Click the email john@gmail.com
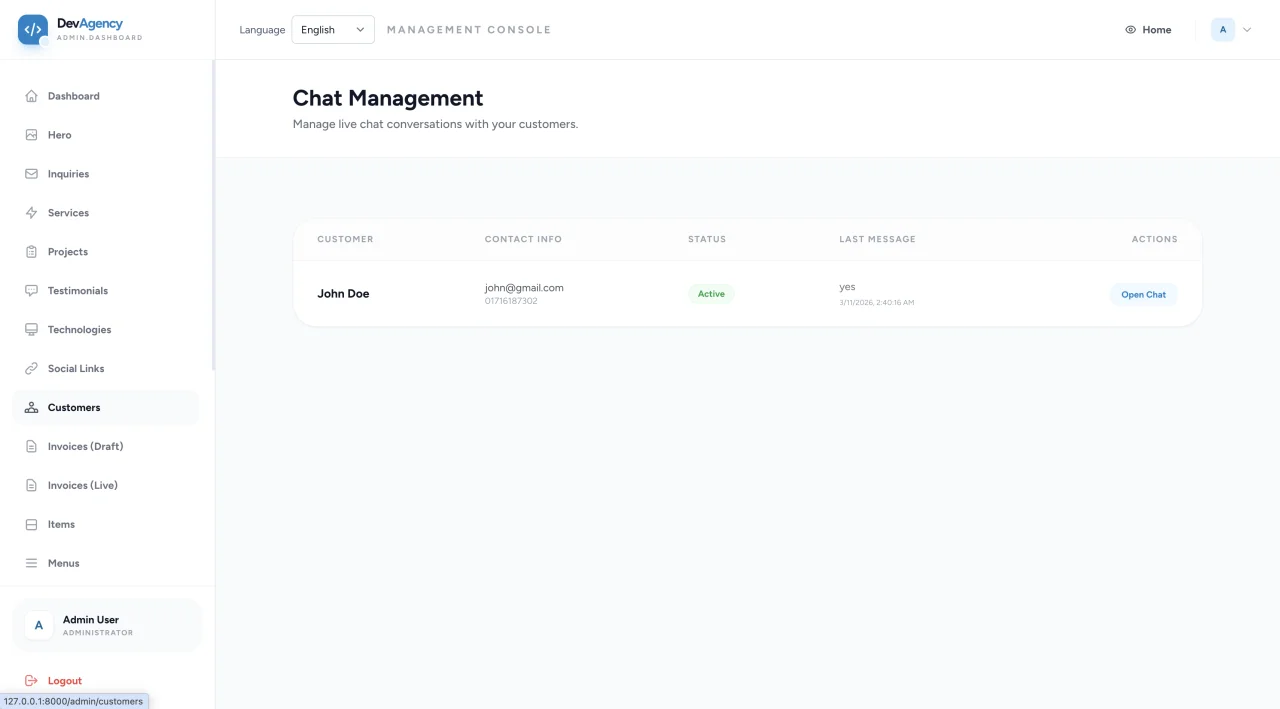The width and height of the screenshot is (1280, 709). click(x=524, y=288)
